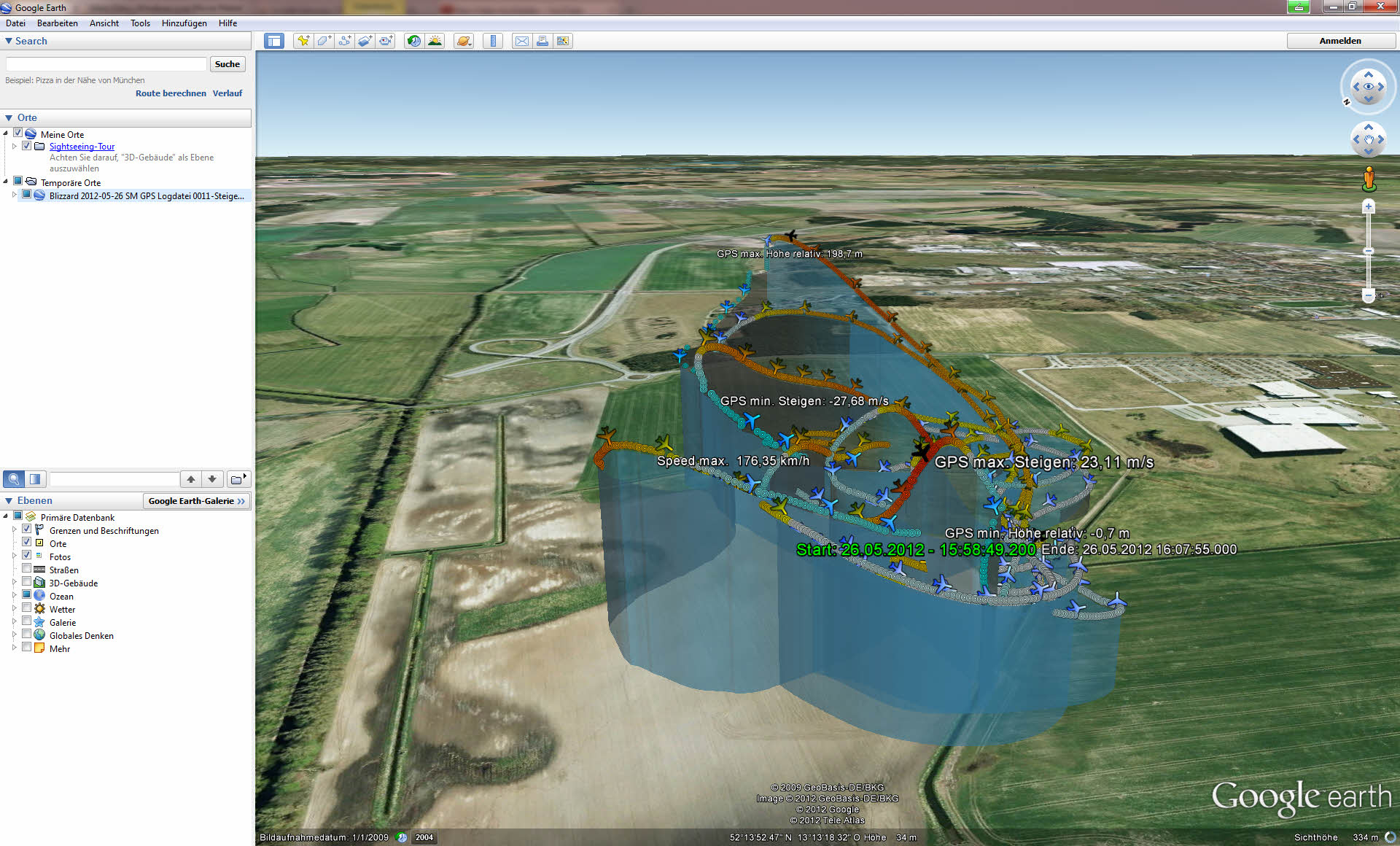Expand the Galerie layer

[x=14, y=622]
